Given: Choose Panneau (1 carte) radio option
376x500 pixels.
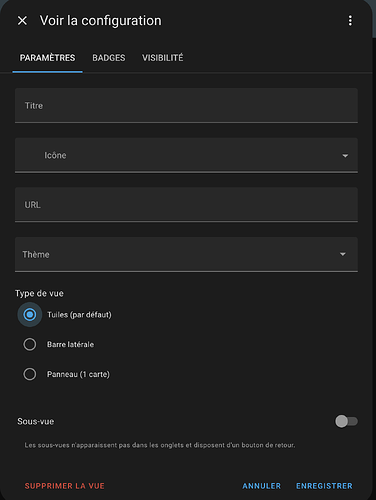Looking at the screenshot, I should pos(30,374).
